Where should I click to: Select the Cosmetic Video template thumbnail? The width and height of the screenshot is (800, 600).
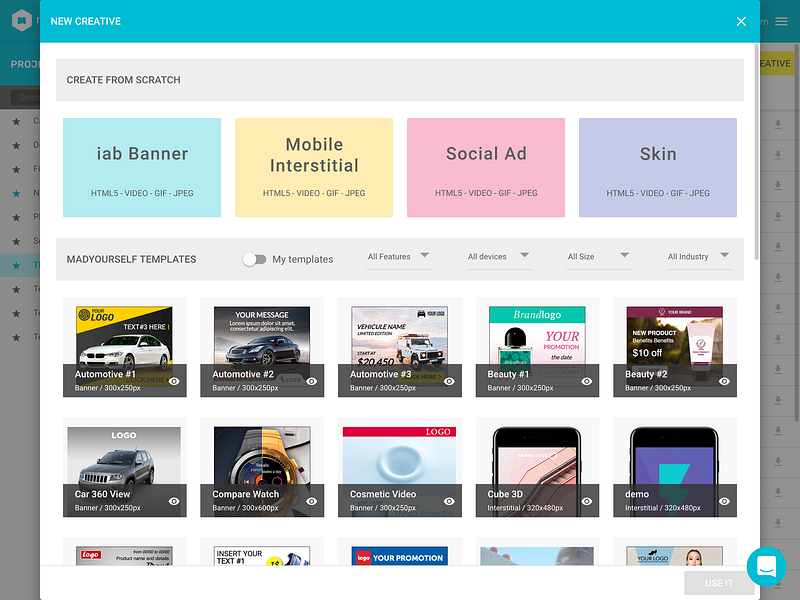click(x=399, y=467)
